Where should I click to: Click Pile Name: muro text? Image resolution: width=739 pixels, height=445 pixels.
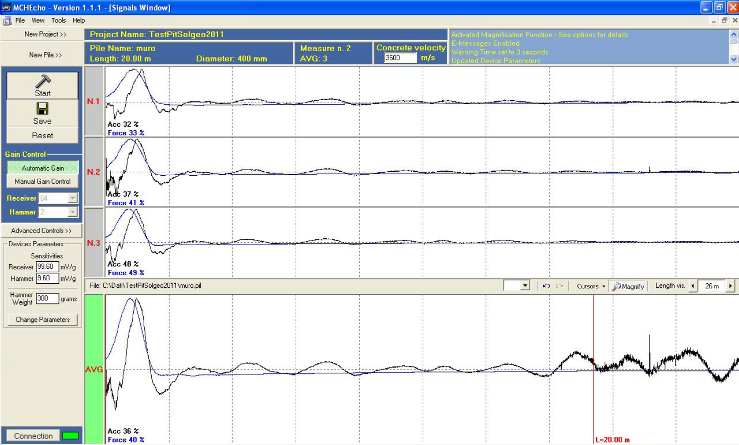pos(123,48)
